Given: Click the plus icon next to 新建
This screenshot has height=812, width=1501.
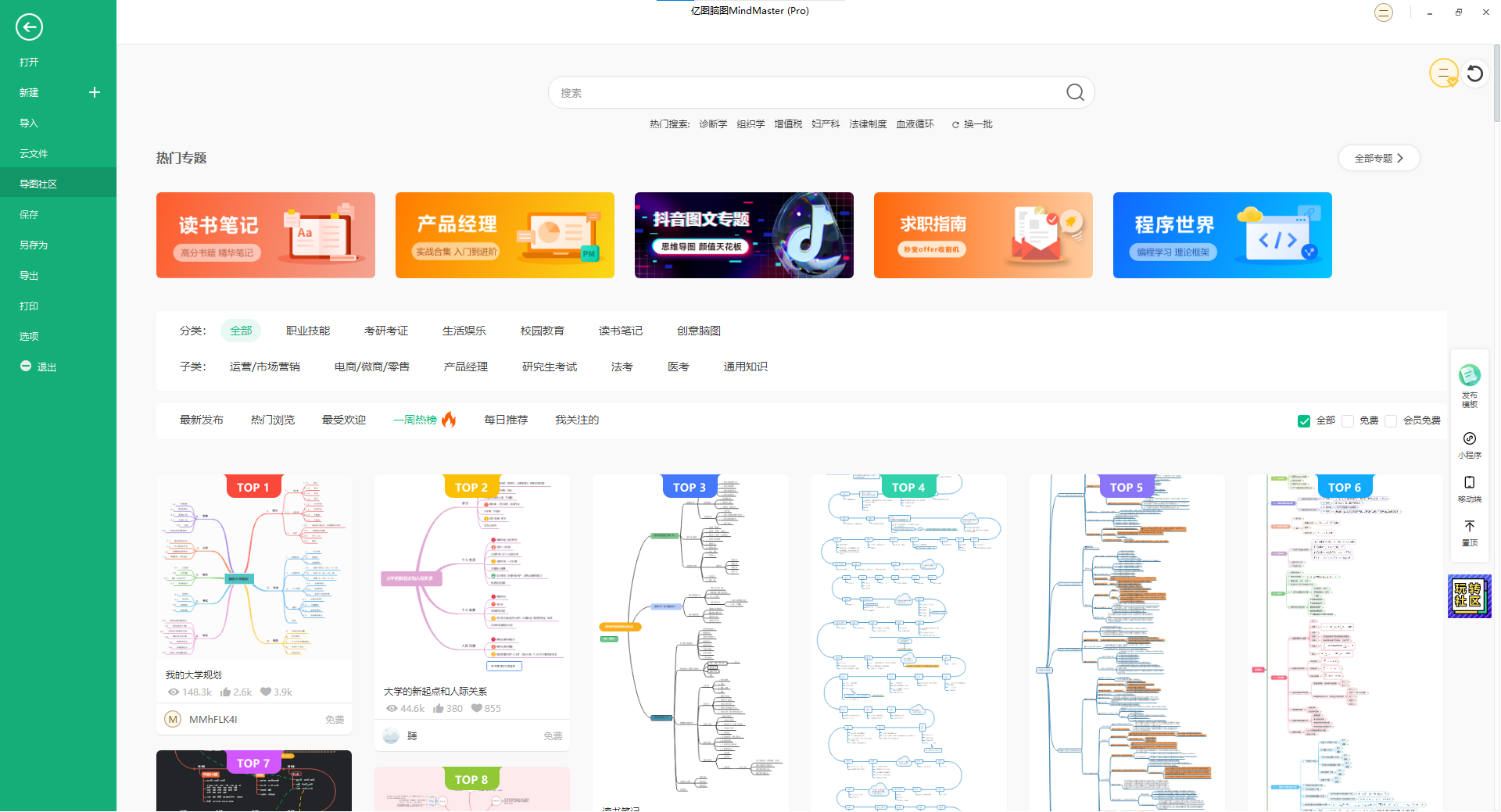Looking at the screenshot, I should (95, 92).
